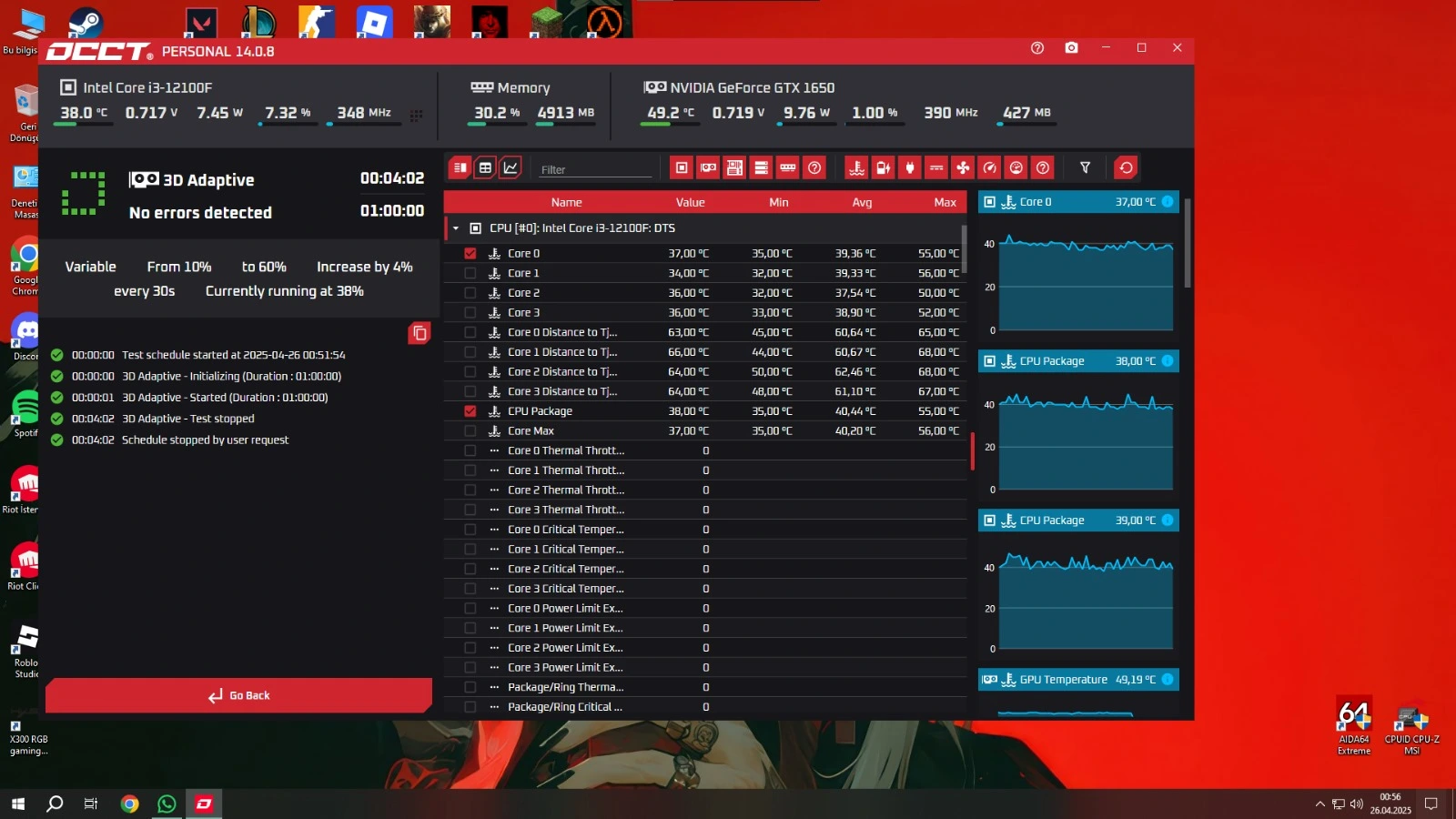Open info for Core 0 graph

(x=1168, y=202)
